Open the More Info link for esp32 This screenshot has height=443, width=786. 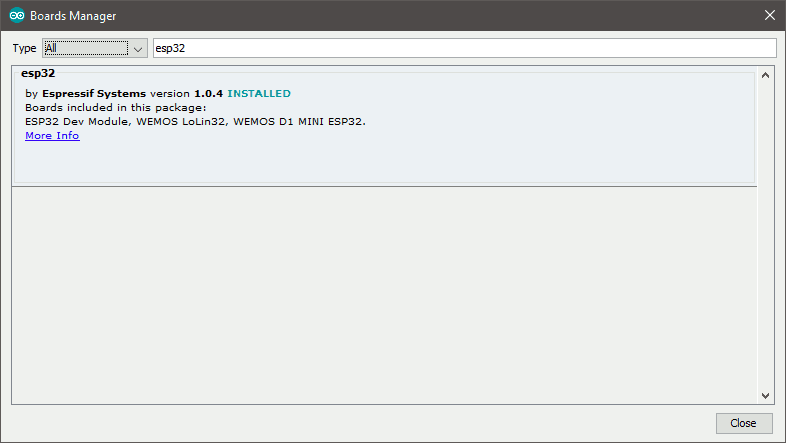coord(52,136)
